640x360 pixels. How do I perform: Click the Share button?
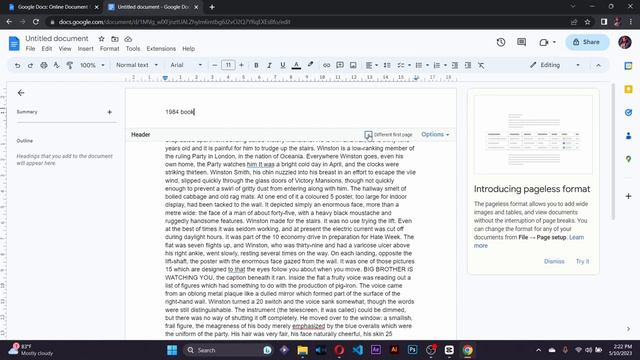coord(587,42)
